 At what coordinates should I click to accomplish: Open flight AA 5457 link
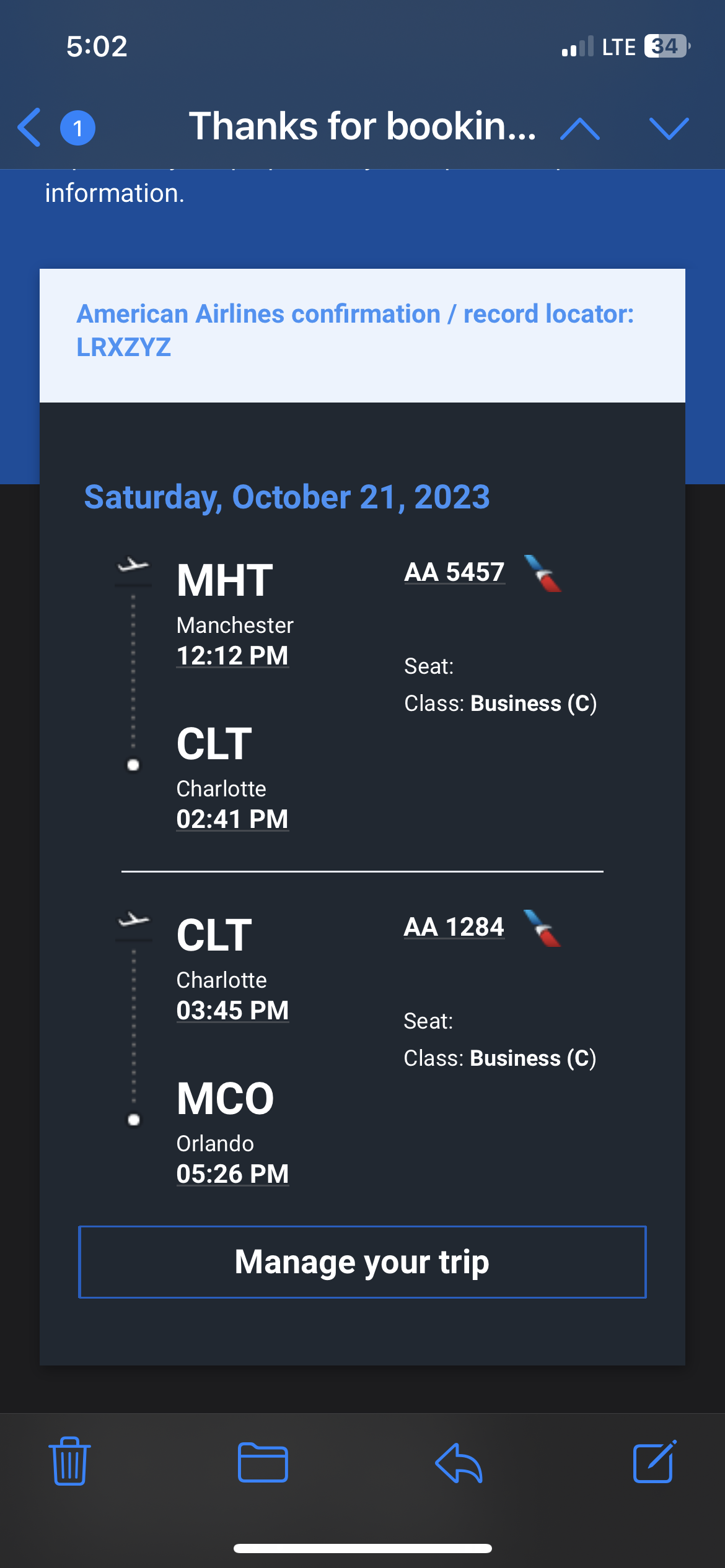pyautogui.click(x=454, y=572)
